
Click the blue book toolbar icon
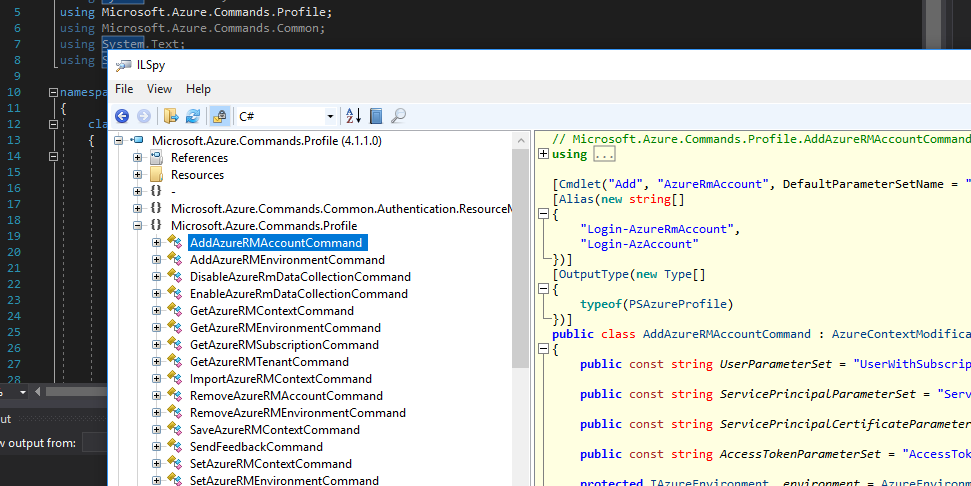pos(376,116)
